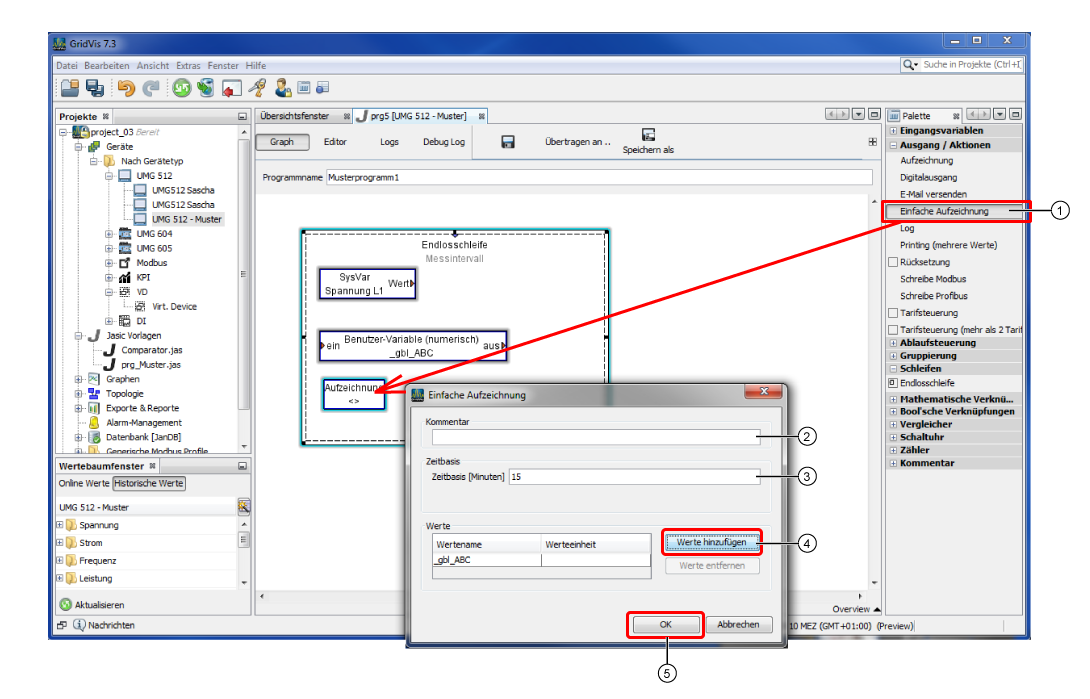
Task: Click the floppy disk save icon
Action: click(507, 142)
